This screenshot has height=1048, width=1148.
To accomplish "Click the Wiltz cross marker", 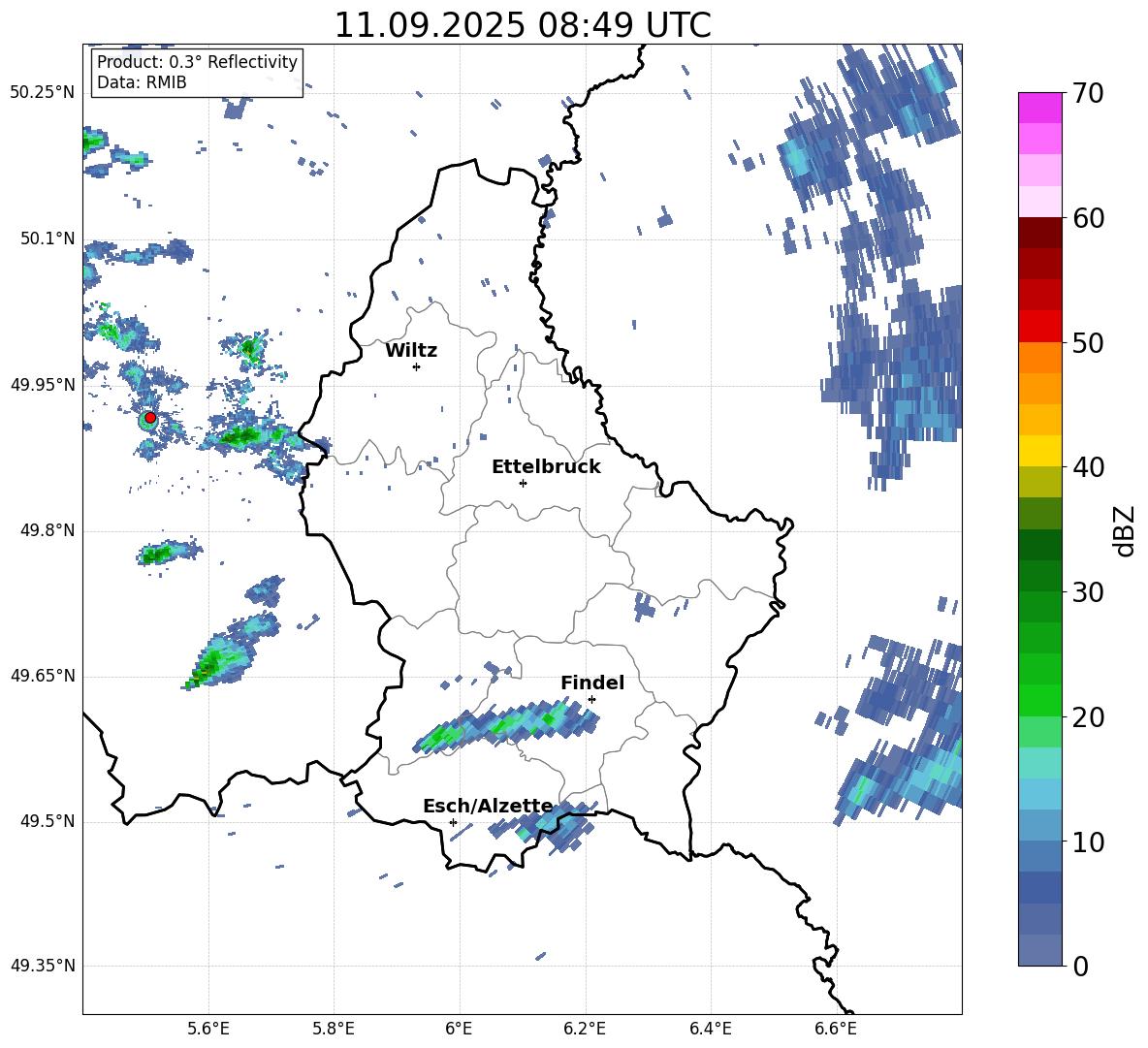I will point(417,366).
